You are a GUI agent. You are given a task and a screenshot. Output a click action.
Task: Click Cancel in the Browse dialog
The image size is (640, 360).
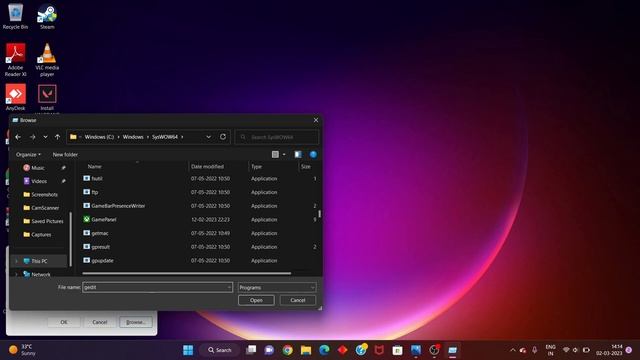tap(298, 300)
